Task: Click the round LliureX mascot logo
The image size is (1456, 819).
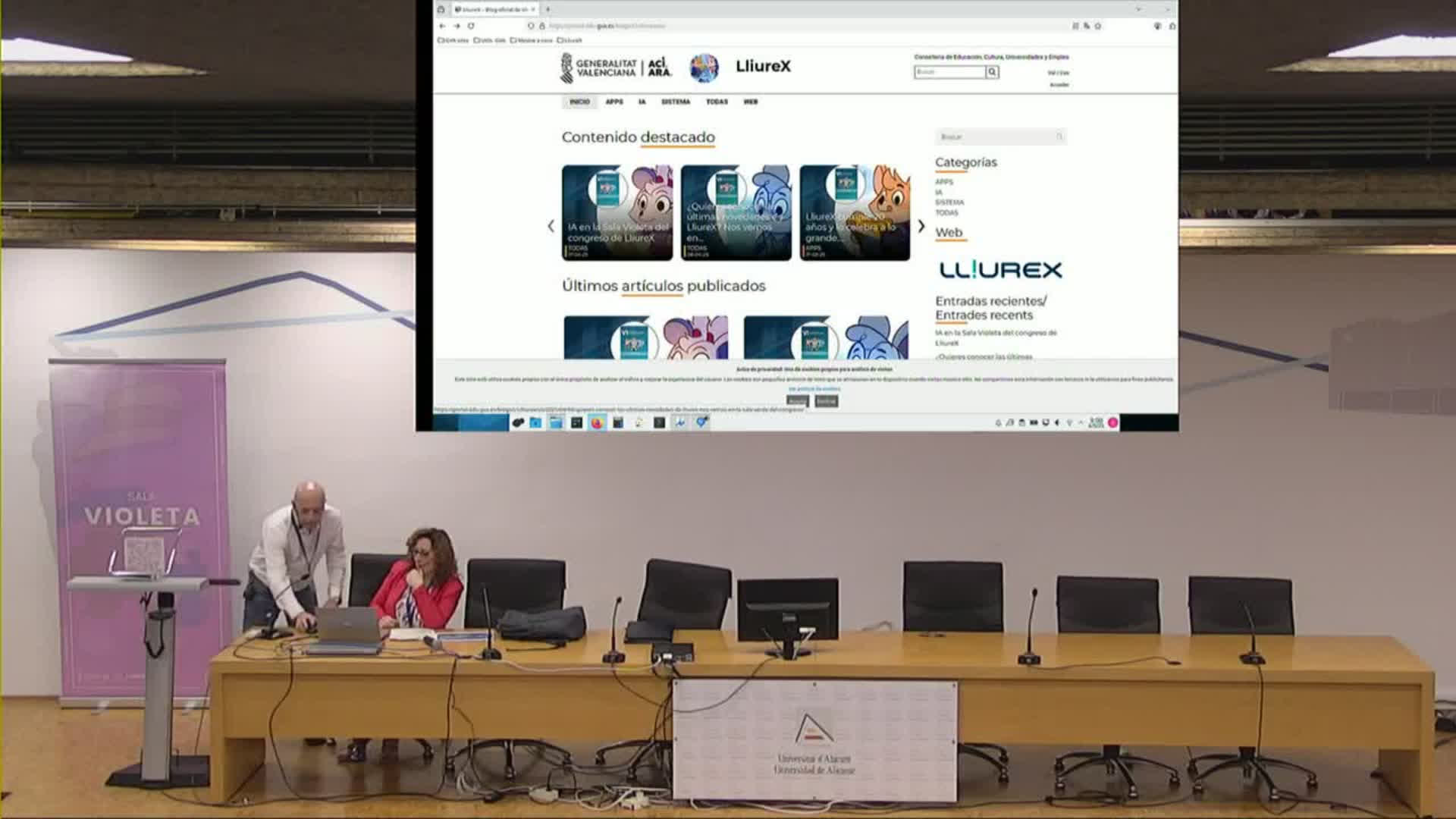Action: pos(704,67)
